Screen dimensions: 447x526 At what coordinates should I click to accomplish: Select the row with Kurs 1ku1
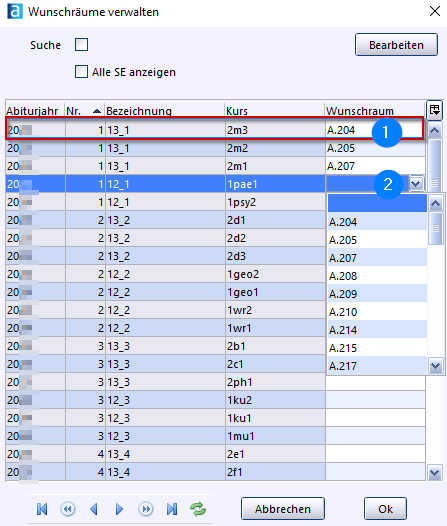[215, 418]
